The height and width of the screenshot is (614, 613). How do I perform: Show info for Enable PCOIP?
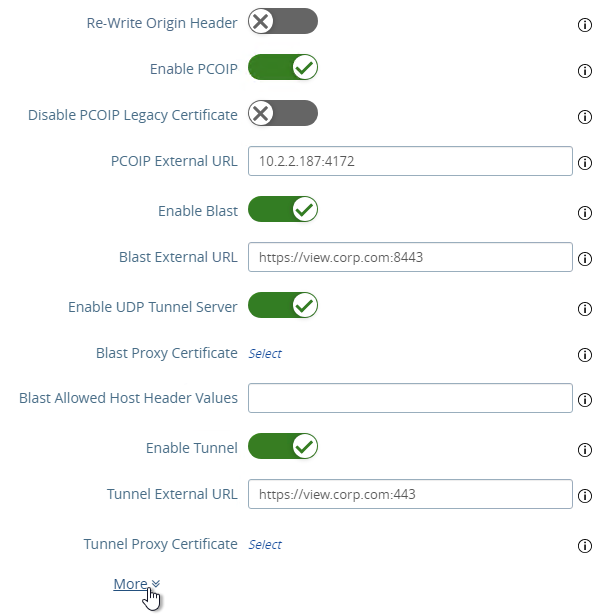click(584, 71)
